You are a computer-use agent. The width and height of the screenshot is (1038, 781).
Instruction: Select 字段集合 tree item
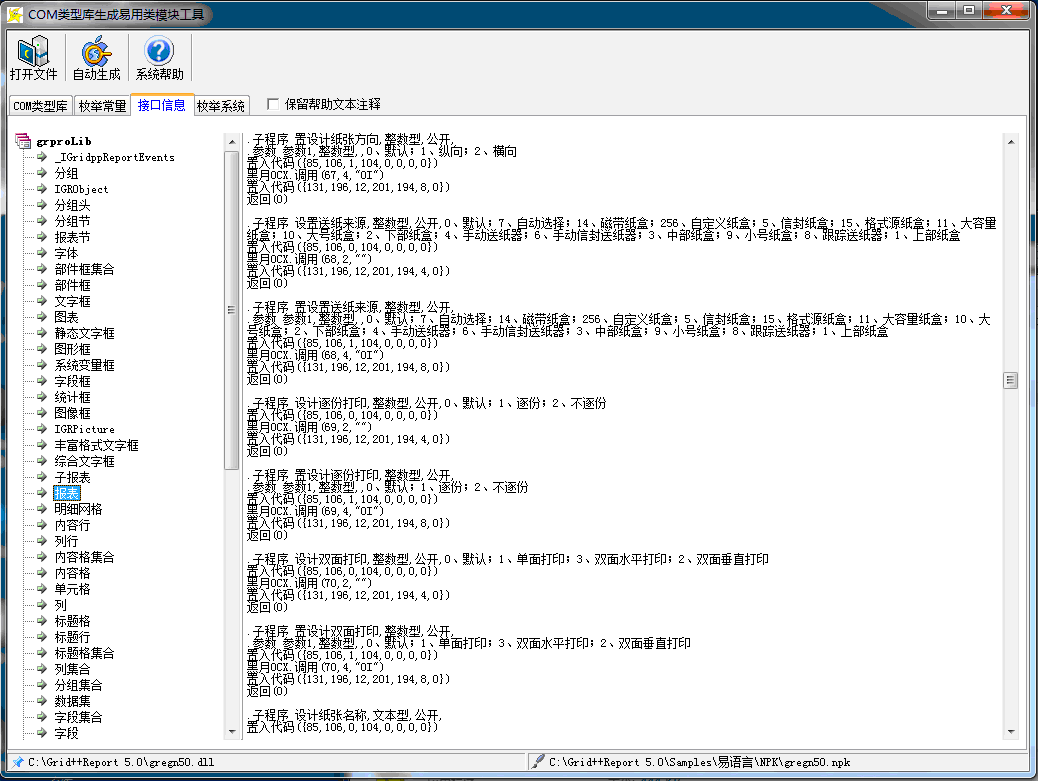point(78,717)
